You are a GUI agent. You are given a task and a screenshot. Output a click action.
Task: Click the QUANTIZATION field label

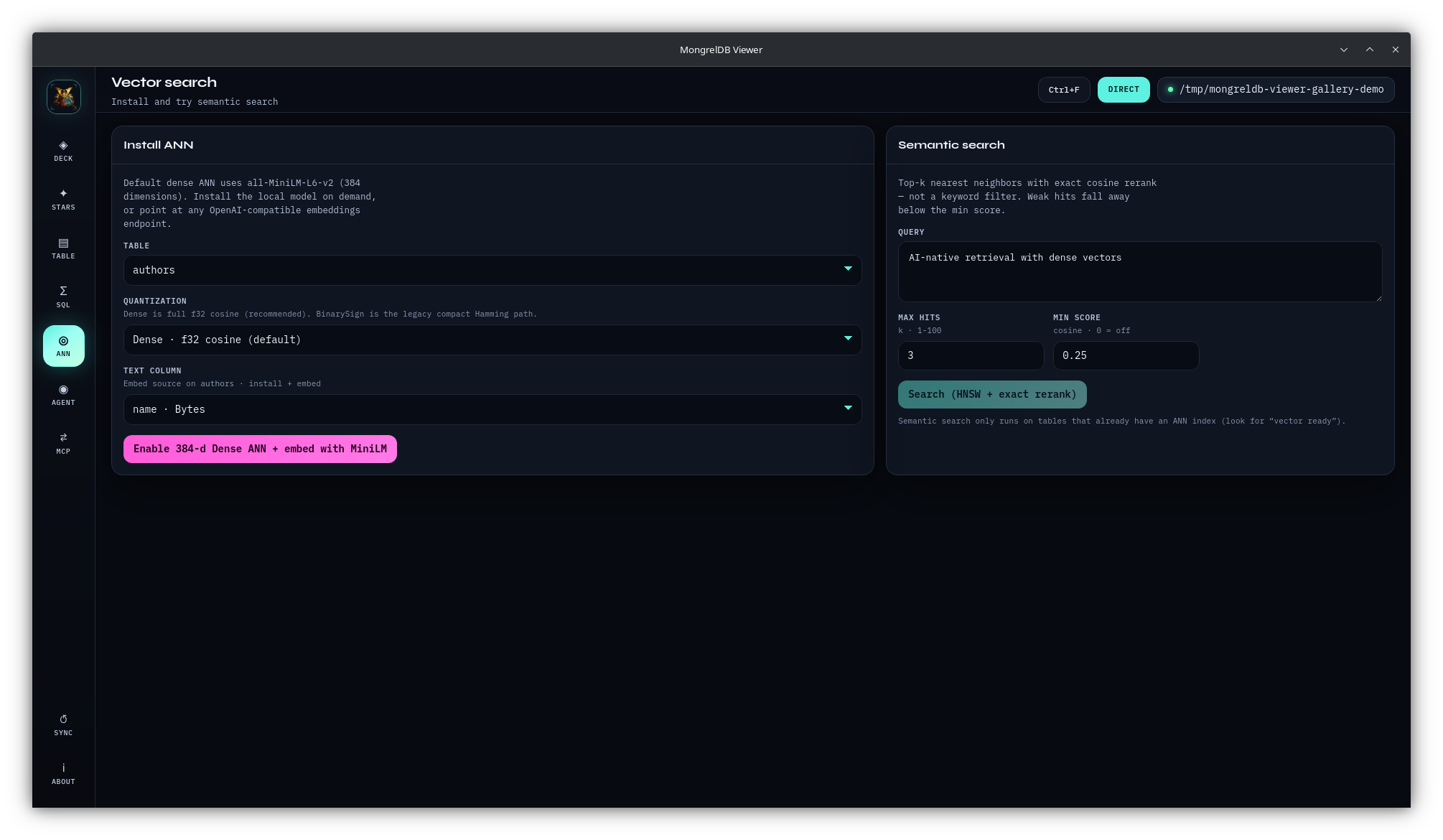click(155, 301)
